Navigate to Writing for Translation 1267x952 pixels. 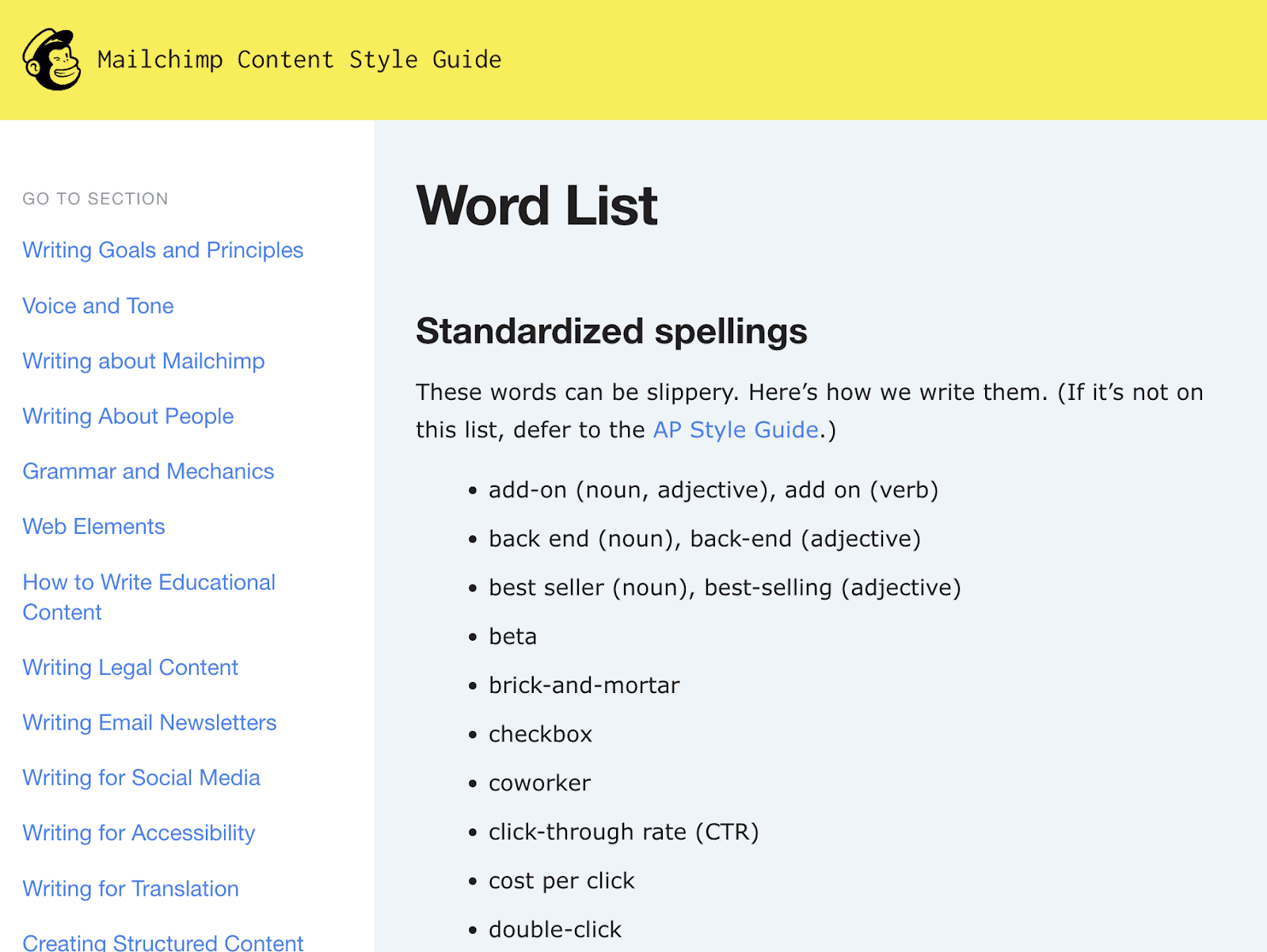coord(131,889)
